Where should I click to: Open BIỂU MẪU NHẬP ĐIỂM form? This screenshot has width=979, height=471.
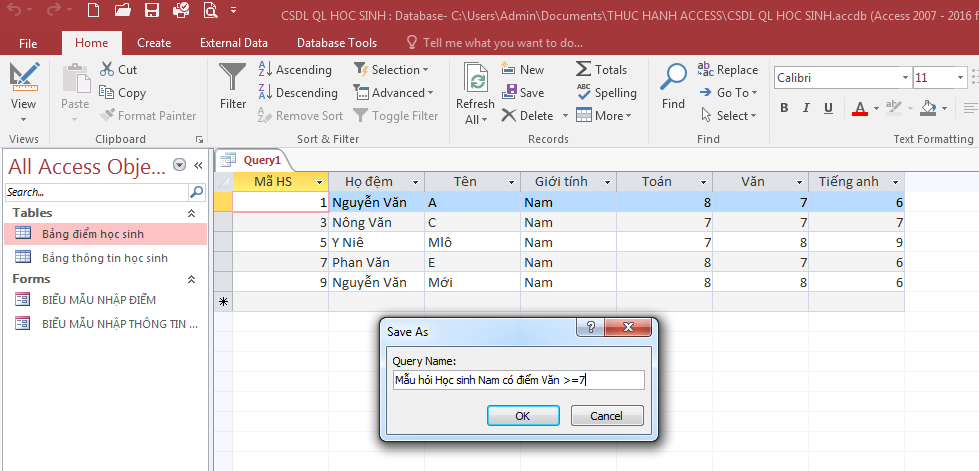coord(105,300)
